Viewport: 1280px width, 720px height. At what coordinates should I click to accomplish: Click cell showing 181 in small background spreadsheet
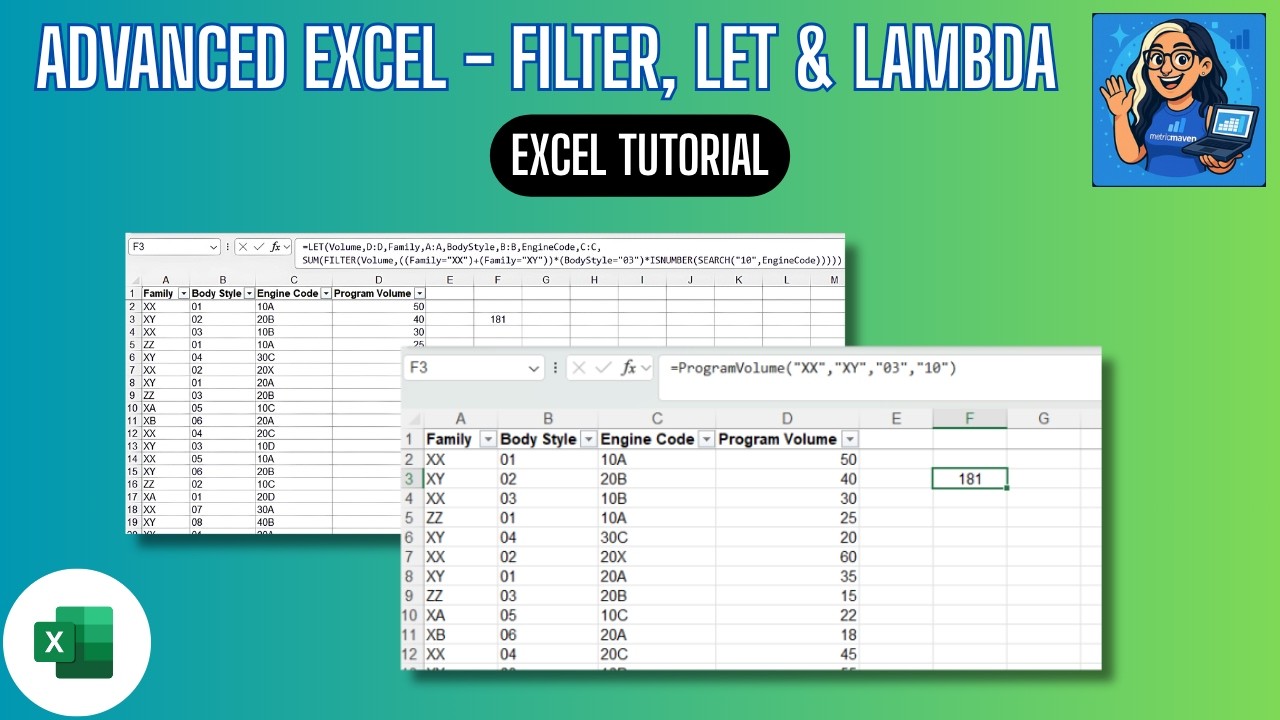497,319
